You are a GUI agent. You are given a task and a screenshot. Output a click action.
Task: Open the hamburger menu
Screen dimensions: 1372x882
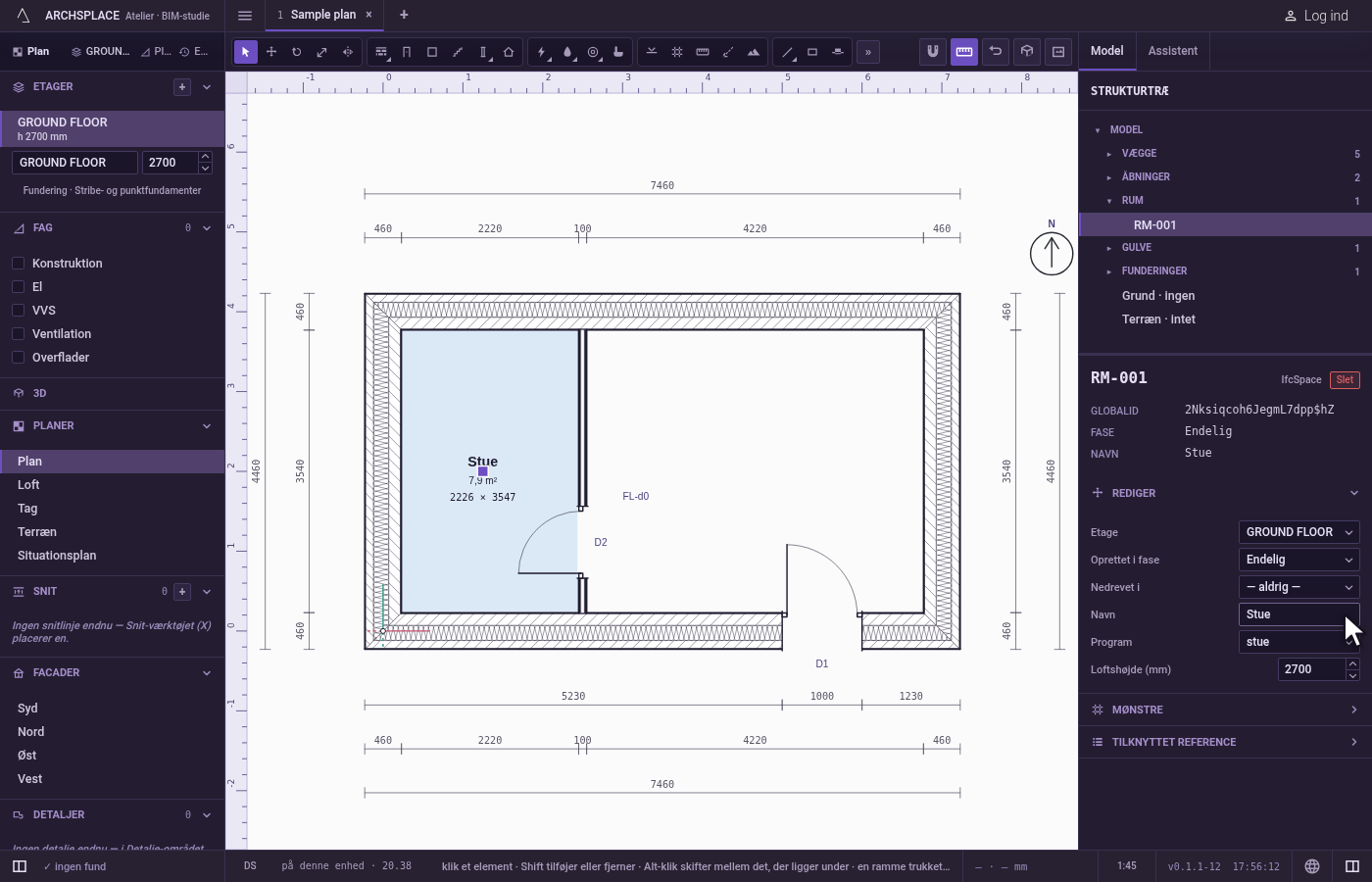[245, 16]
